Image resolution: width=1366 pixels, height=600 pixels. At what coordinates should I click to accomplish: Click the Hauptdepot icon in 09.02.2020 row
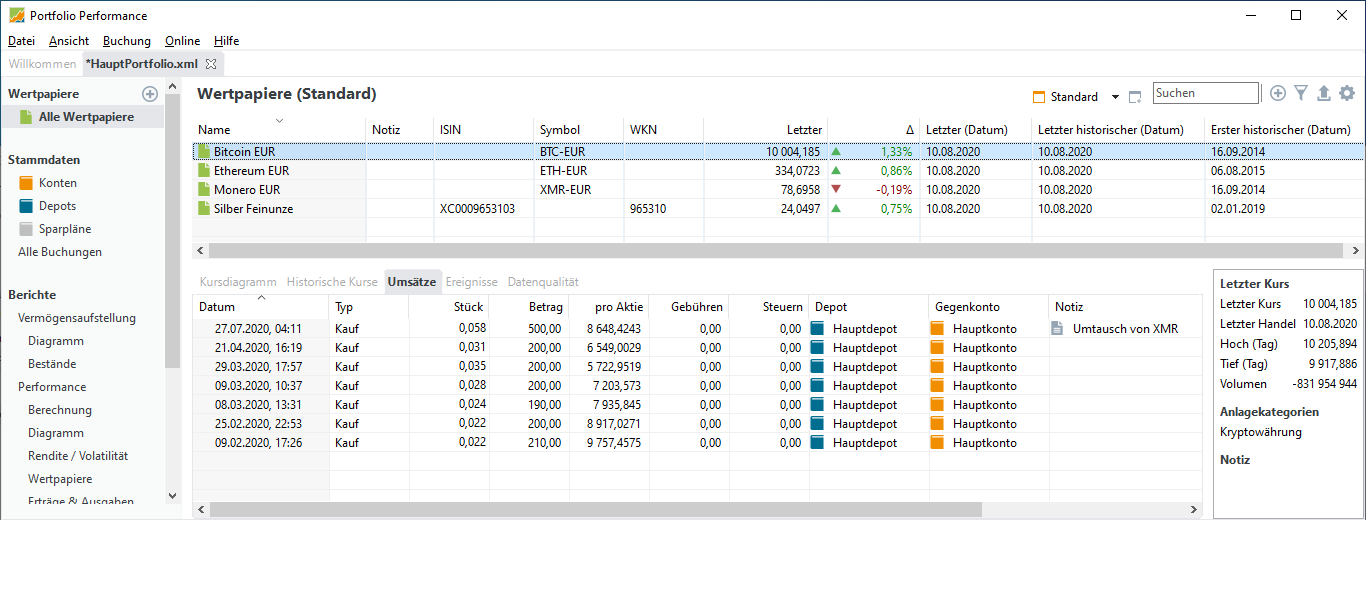click(817, 443)
